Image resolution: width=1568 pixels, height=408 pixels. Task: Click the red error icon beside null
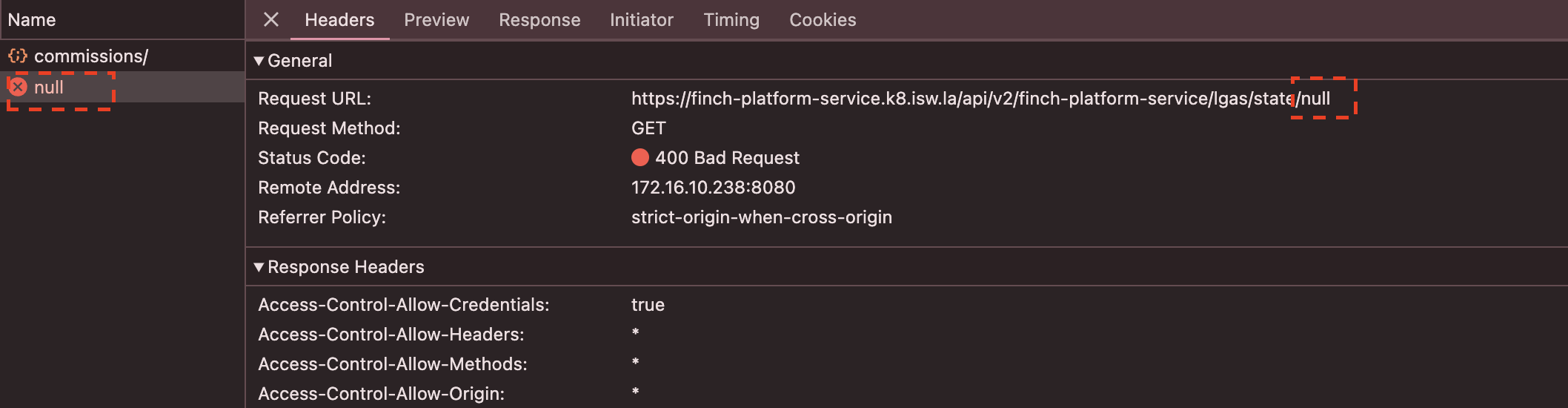(19, 88)
